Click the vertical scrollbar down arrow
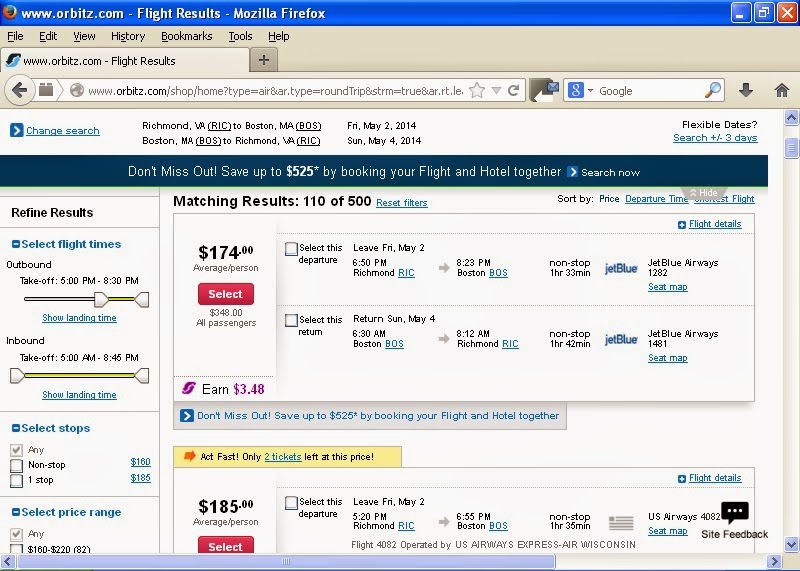The height and width of the screenshot is (571, 800). 791,544
